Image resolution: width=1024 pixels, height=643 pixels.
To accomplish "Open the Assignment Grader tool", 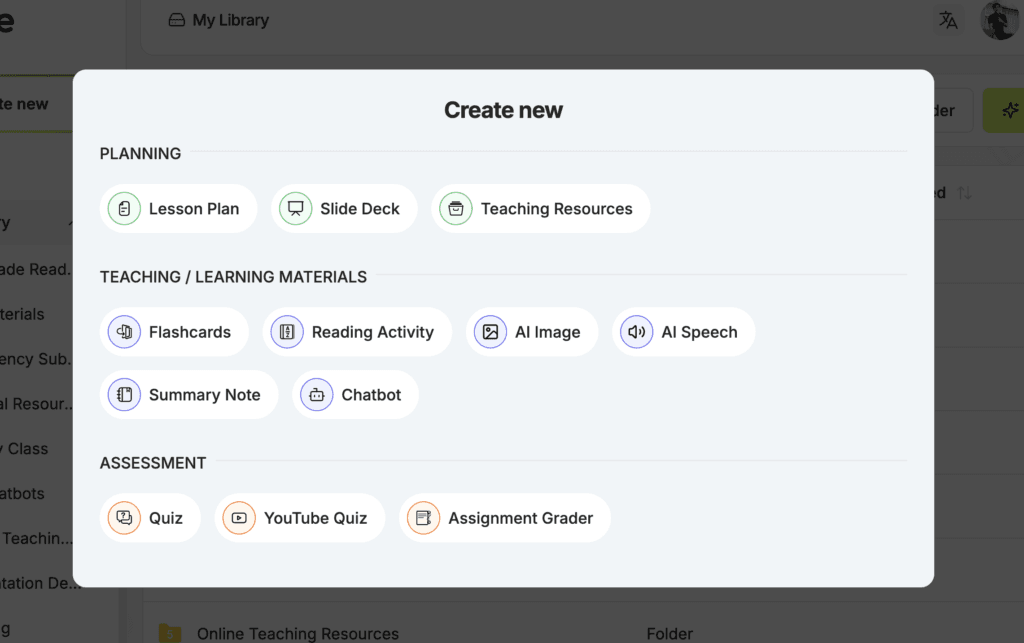I will [x=505, y=518].
